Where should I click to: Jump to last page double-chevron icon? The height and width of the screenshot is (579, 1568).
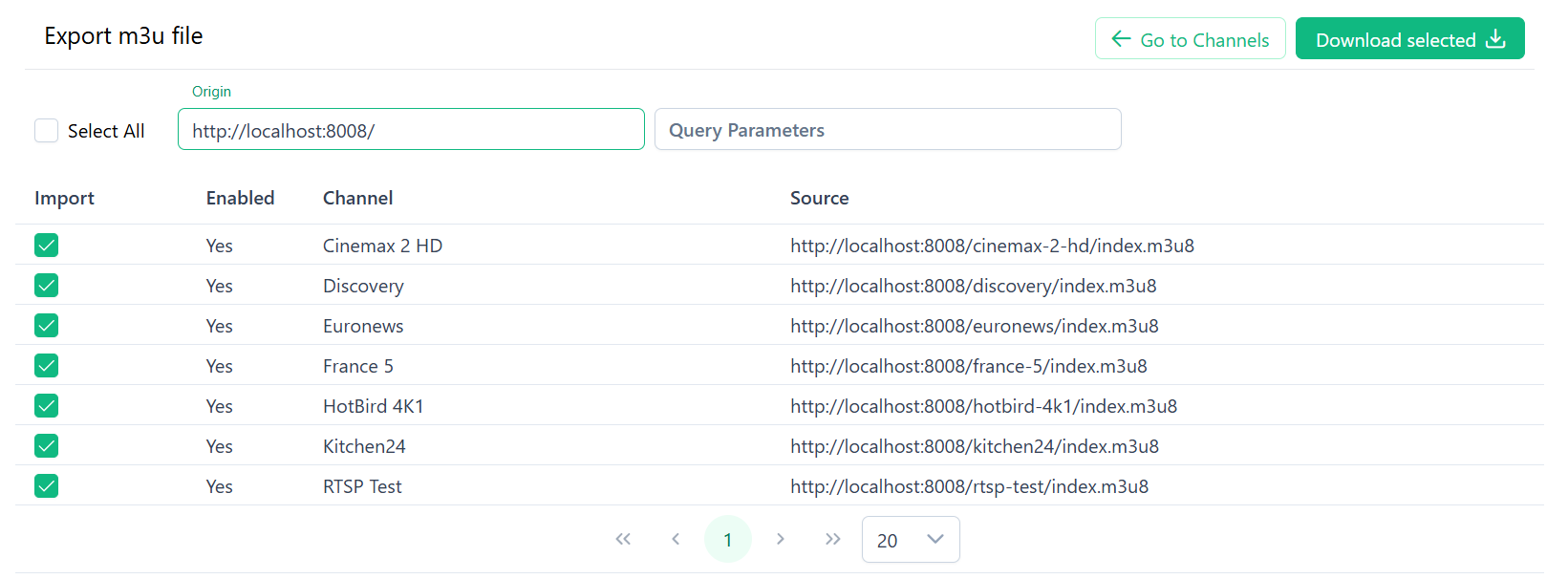833,539
